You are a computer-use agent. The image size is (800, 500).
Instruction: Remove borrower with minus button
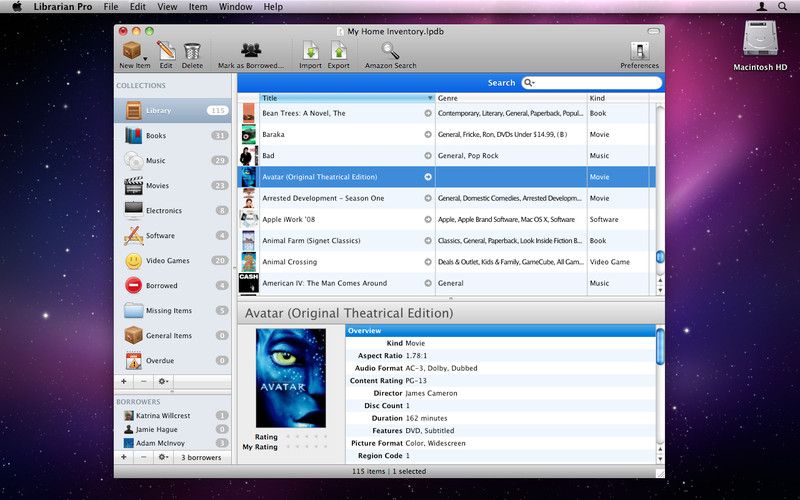coord(143,457)
